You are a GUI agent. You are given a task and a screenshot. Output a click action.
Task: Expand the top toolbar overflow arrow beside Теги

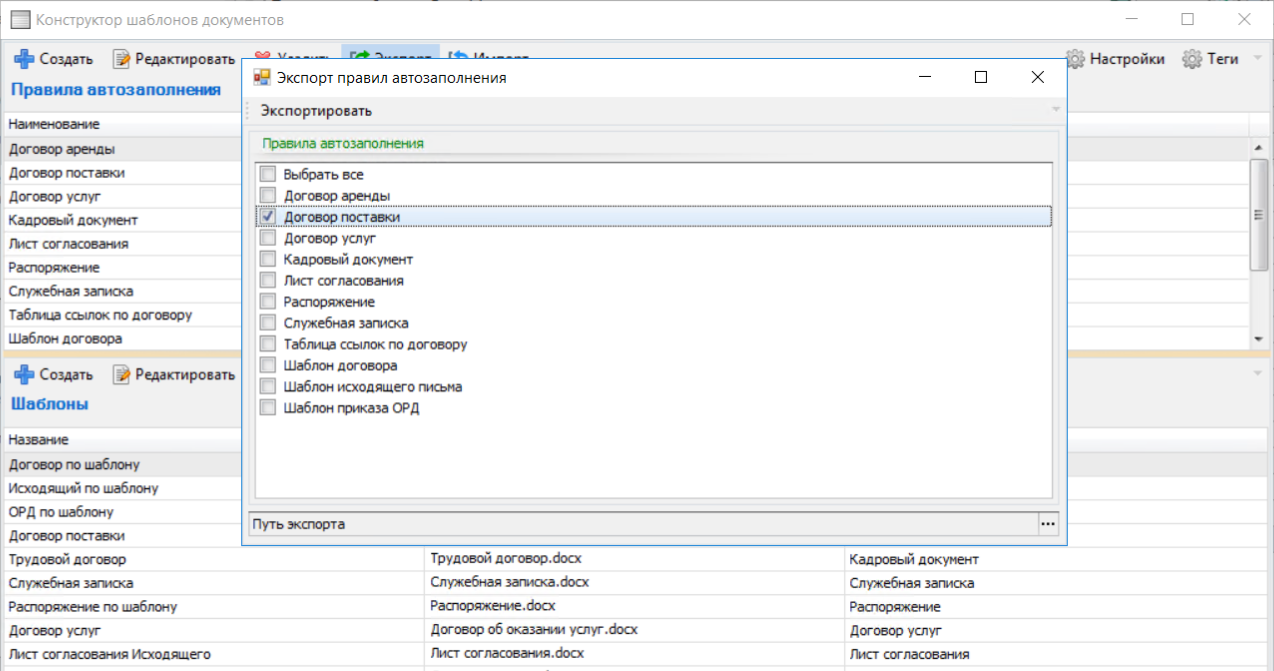[x=1257, y=59]
